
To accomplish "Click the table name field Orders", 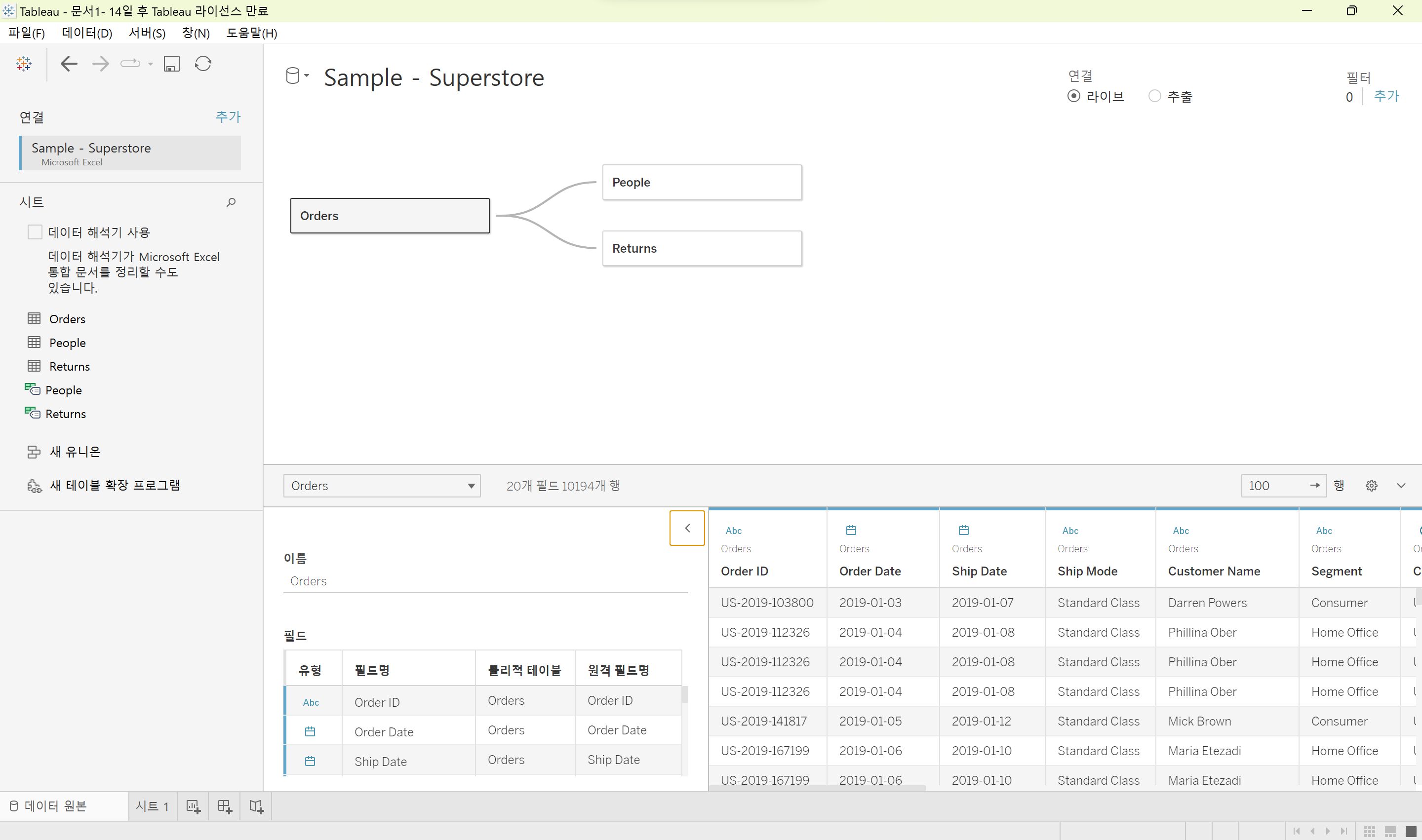I will (x=486, y=581).
